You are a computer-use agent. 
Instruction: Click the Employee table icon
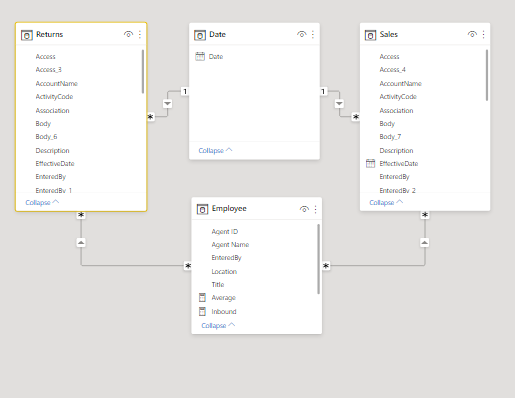point(202,209)
